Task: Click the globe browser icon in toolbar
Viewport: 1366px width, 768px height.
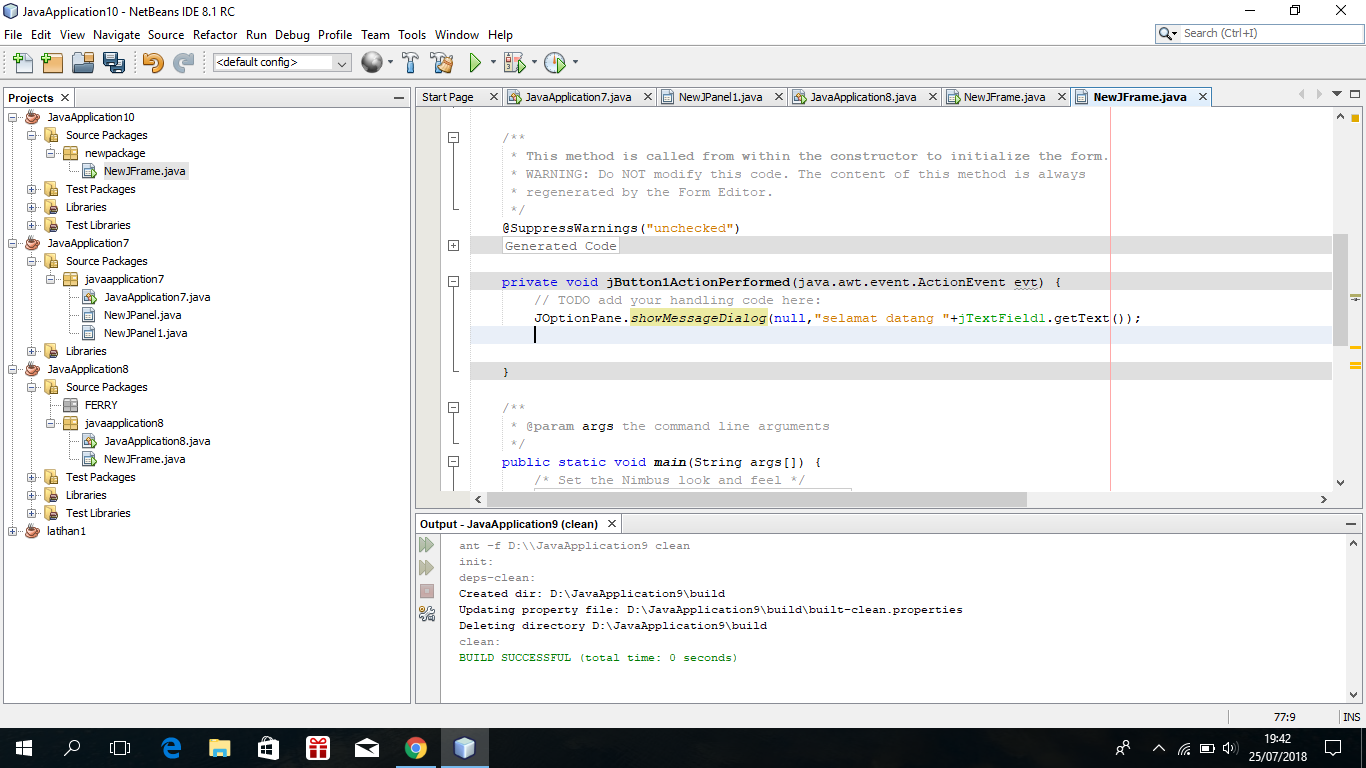Action: (x=371, y=63)
